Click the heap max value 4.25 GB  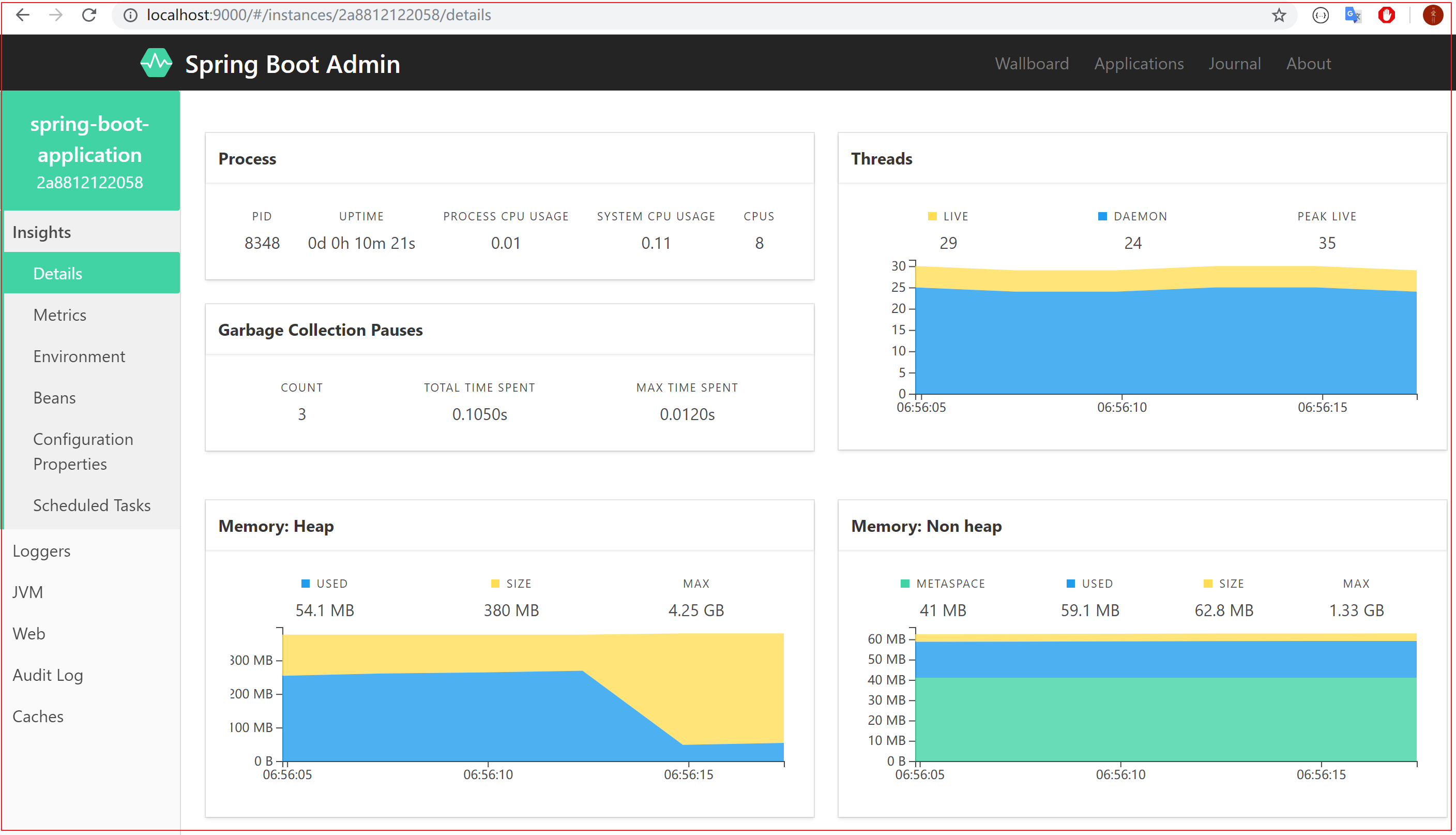point(696,610)
